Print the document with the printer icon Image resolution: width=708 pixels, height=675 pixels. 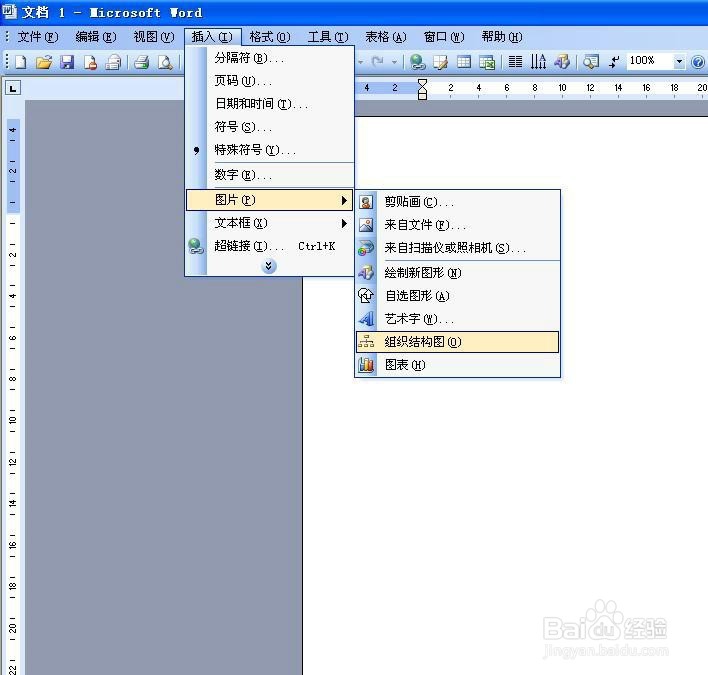141,62
